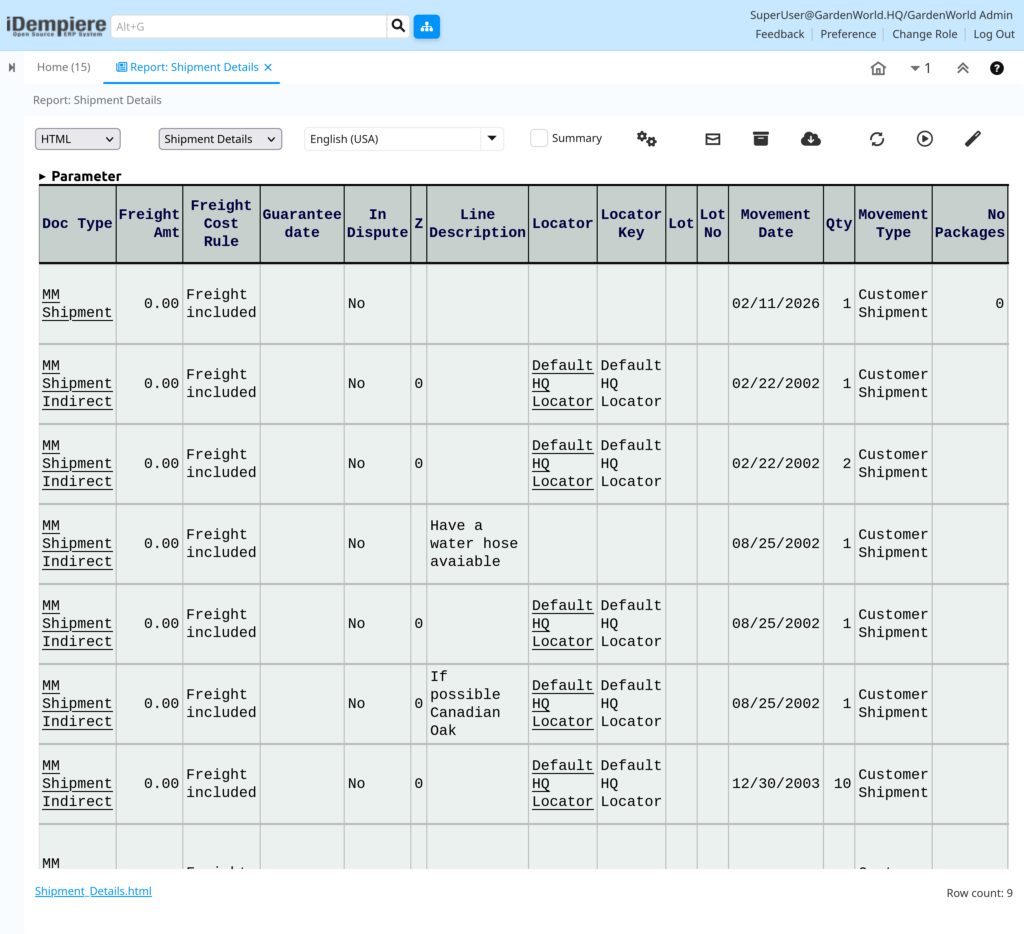Click the SuperUser@GardenWorld.HQ user label
This screenshot has width=1024, height=934.
tap(881, 15)
